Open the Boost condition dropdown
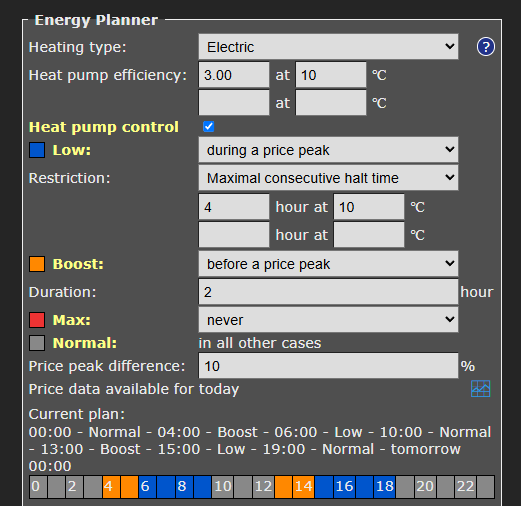The height and width of the screenshot is (506, 521). [328, 264]
